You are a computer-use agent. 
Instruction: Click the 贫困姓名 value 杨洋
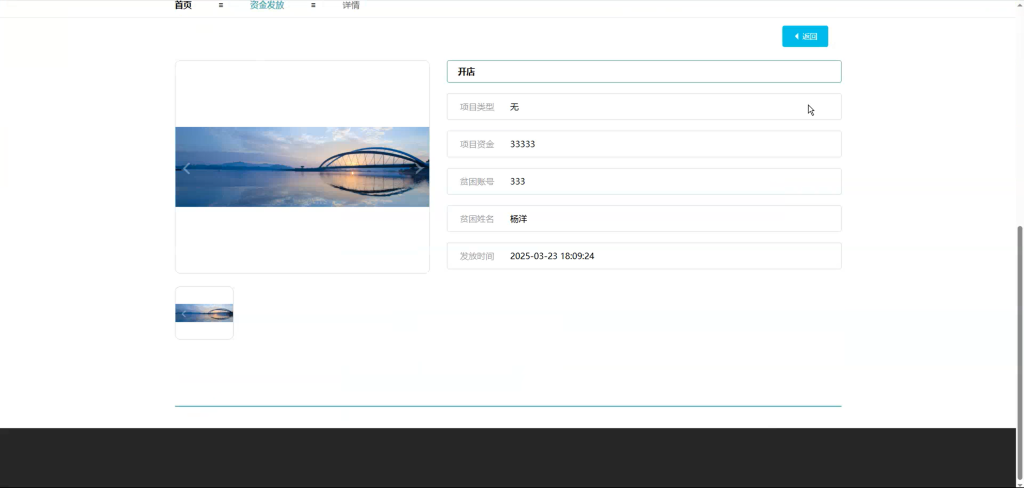click(519, 219)
